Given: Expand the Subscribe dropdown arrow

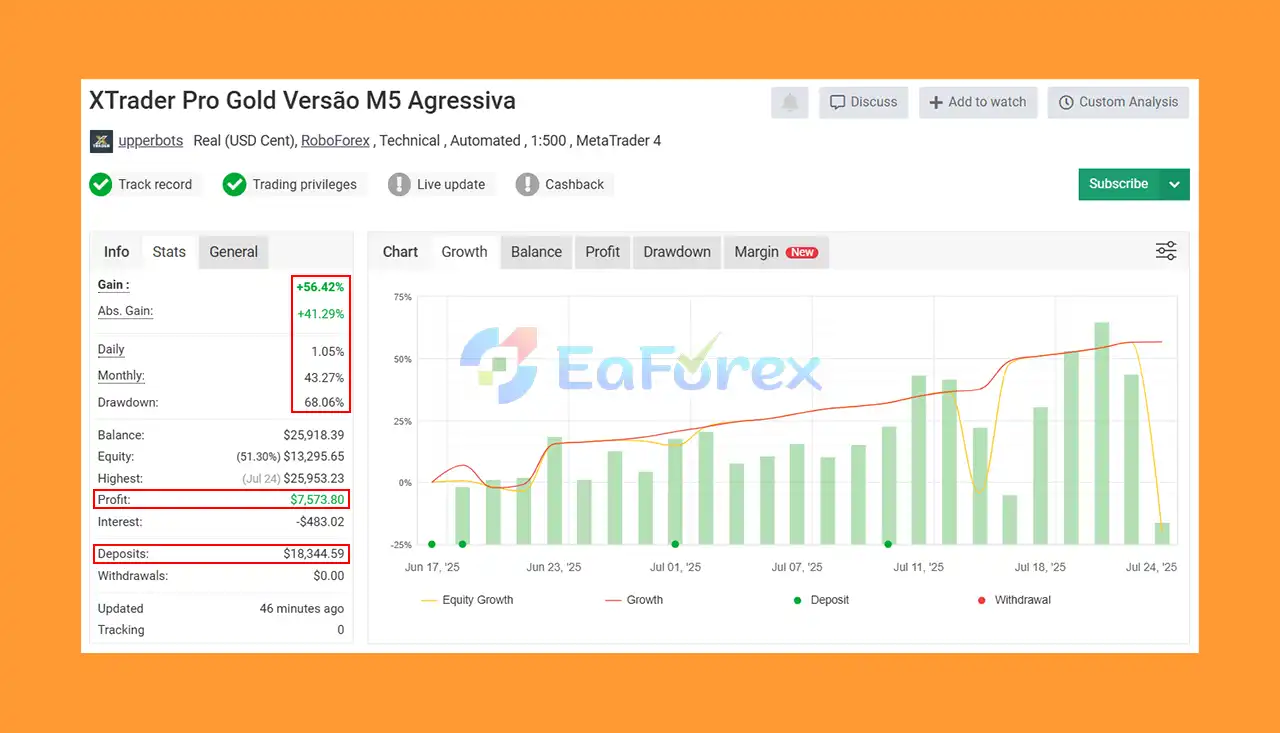Looking at the screenshot, I should [1175, 184].
